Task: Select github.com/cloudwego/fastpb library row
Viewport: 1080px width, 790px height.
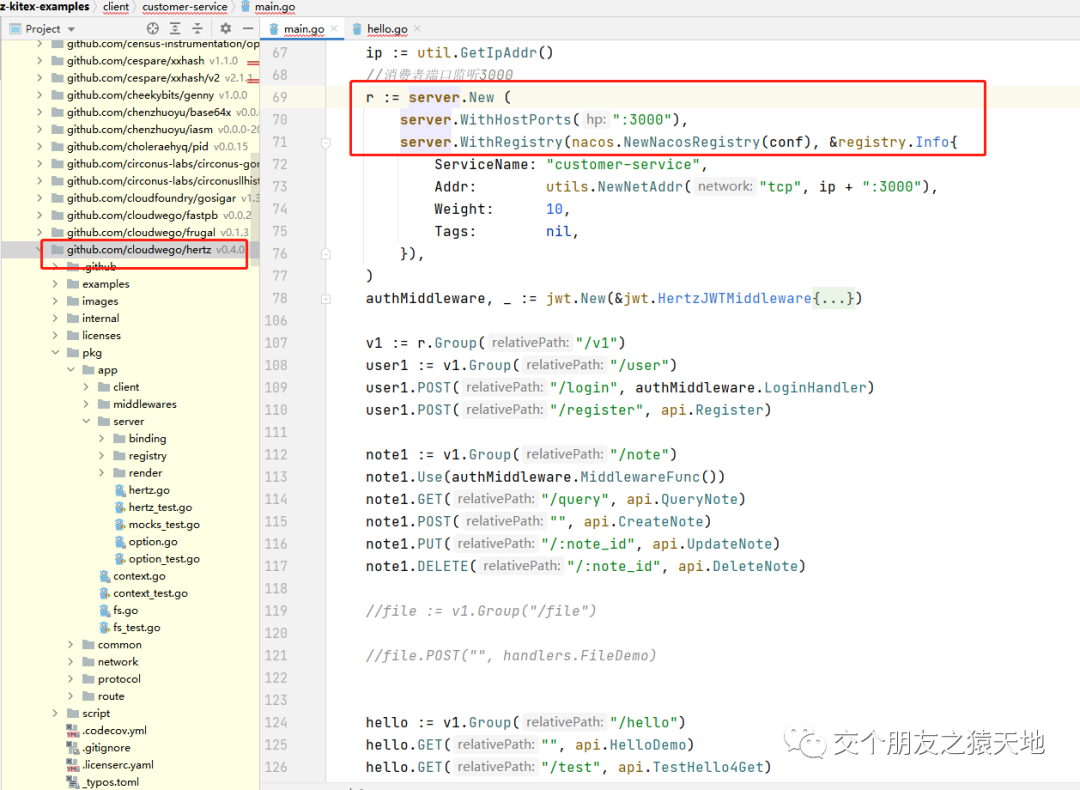Action: tap(129, 215)
